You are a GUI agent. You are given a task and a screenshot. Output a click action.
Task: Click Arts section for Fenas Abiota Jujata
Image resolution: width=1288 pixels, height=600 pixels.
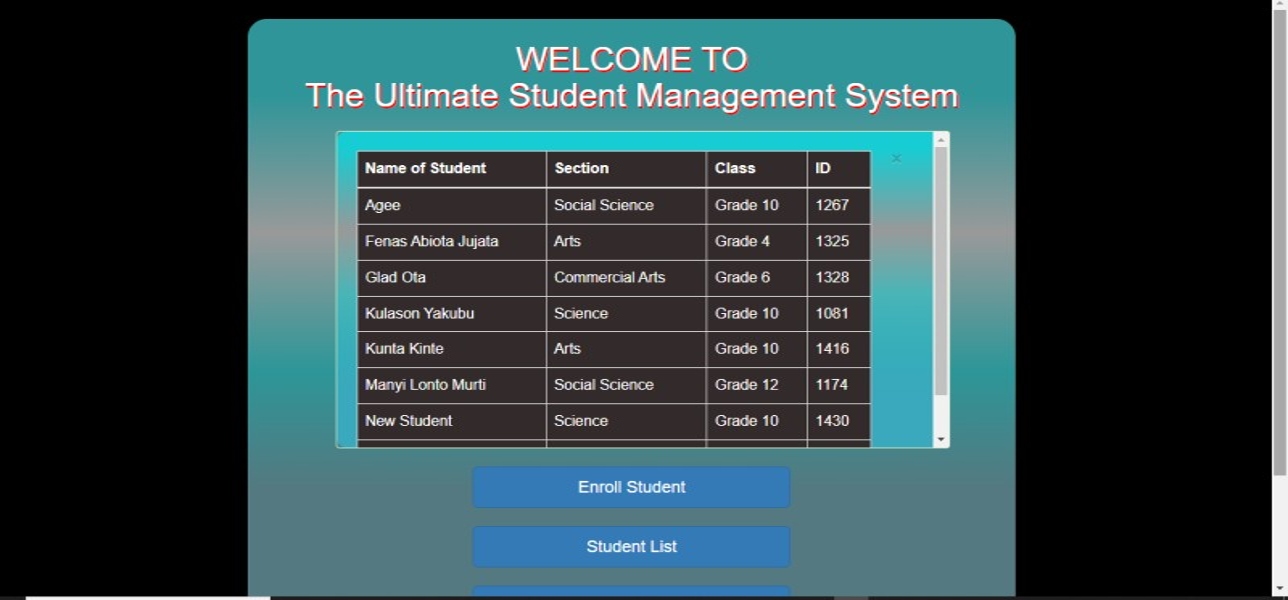click(567, 241)
